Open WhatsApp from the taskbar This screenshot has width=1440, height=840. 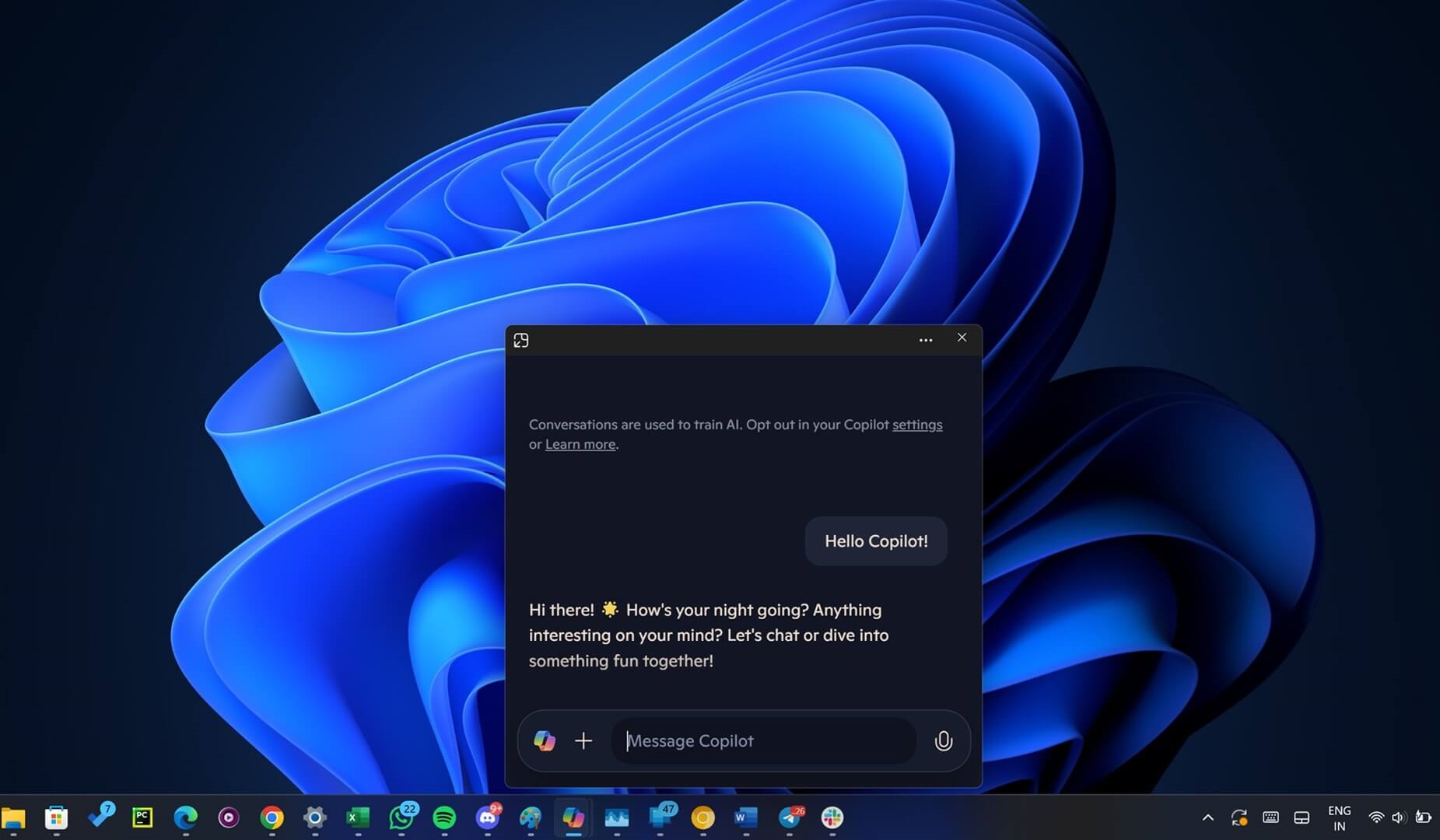(x=401, y=817)
